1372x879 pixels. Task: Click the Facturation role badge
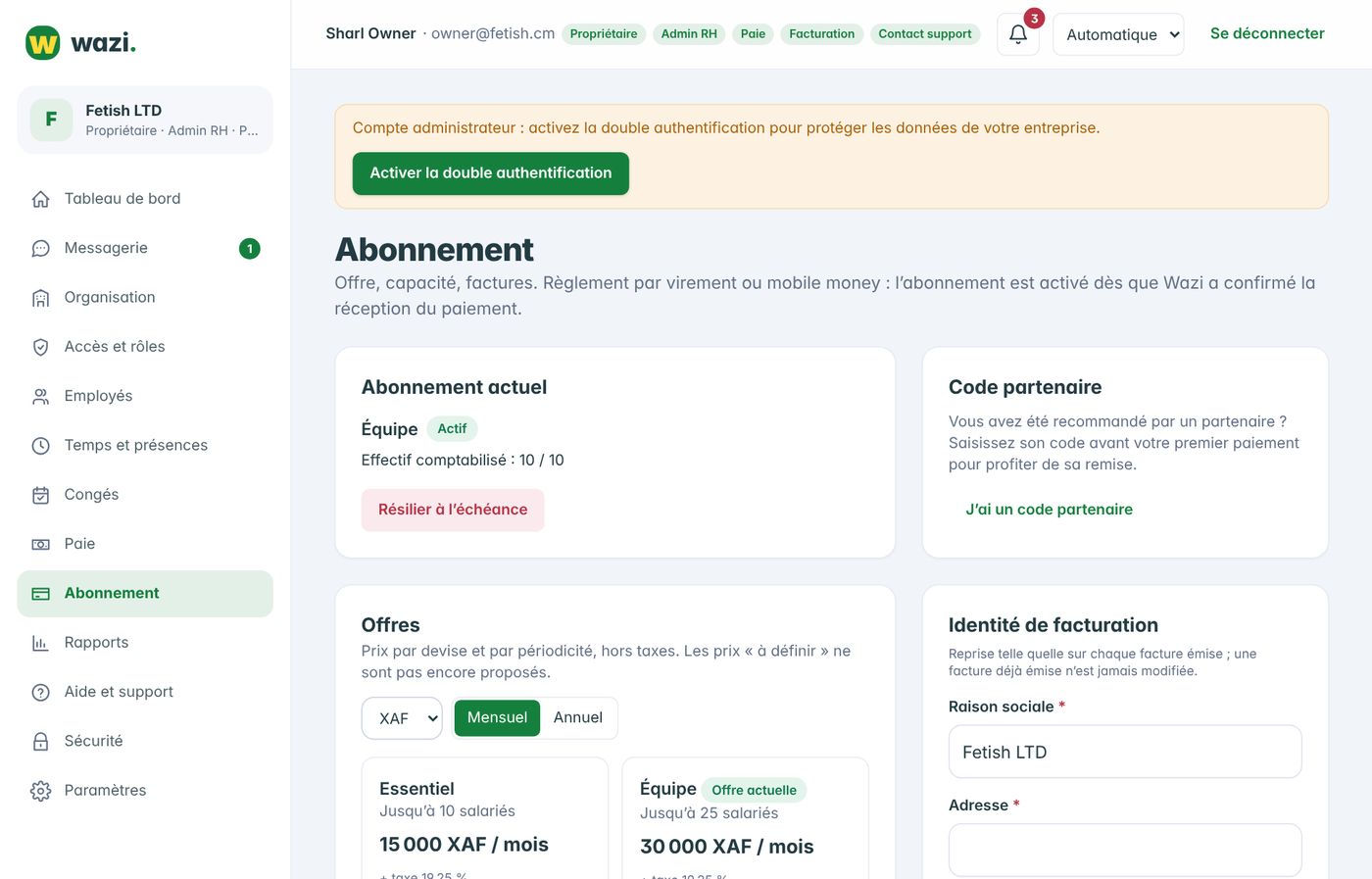(821, 34)
